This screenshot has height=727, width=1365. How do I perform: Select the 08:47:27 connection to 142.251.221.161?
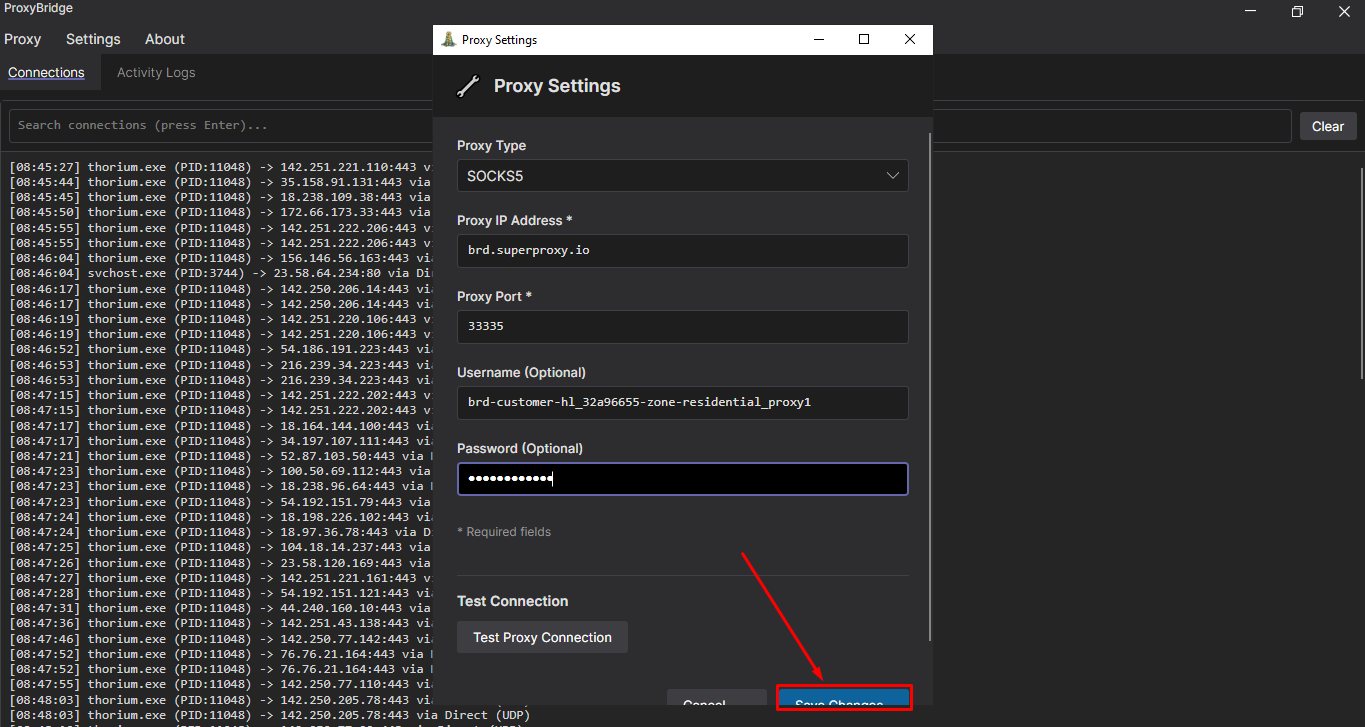pos(220,578)
